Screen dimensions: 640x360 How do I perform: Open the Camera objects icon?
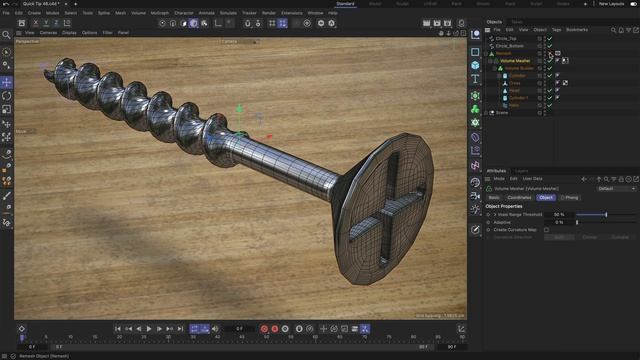click(x=475, y=196)
